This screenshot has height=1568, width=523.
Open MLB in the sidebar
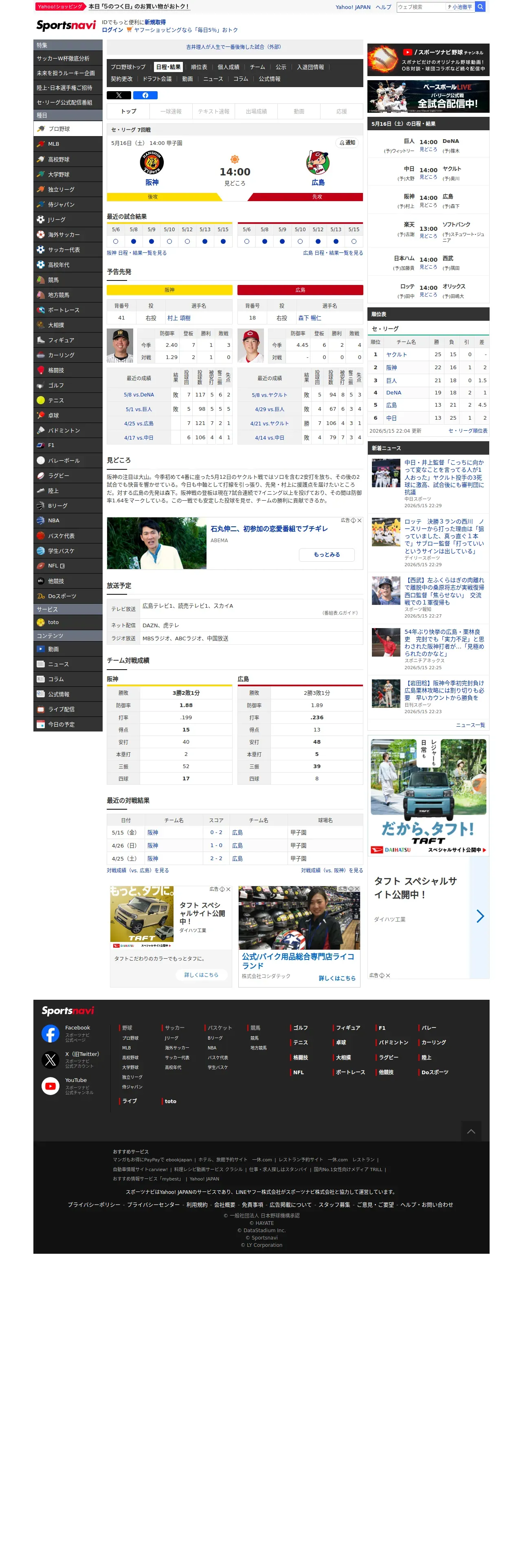68,144
